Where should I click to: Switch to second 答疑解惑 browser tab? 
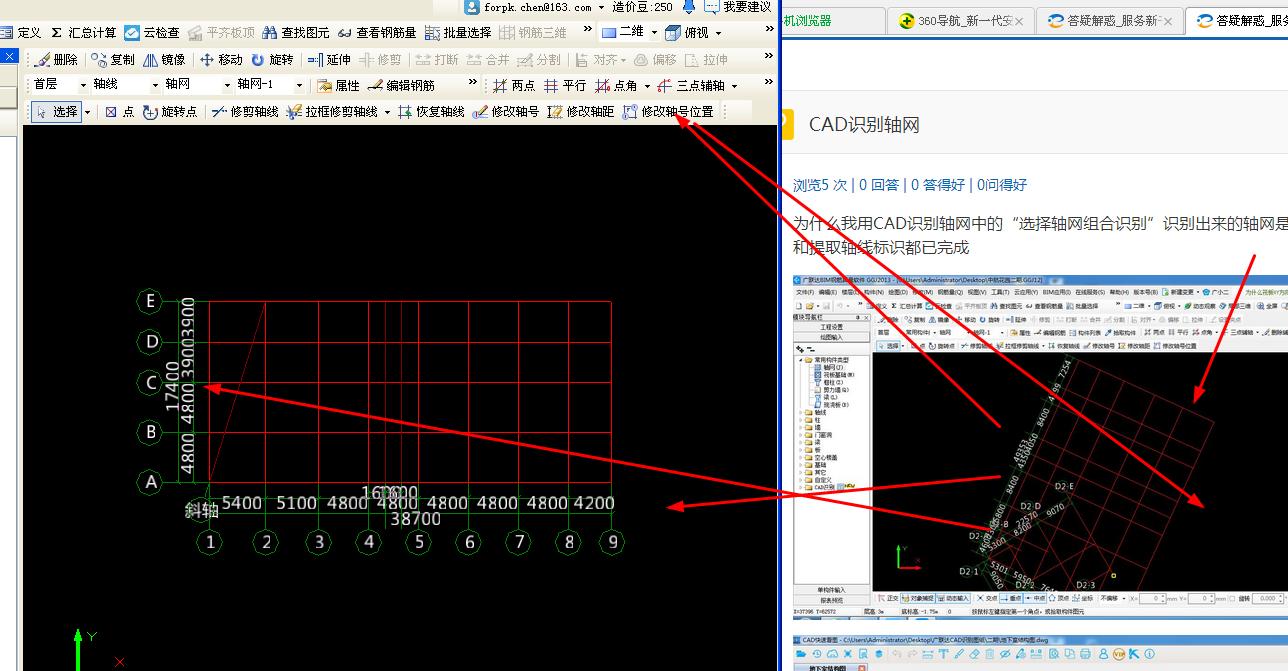coord(1240,20)
